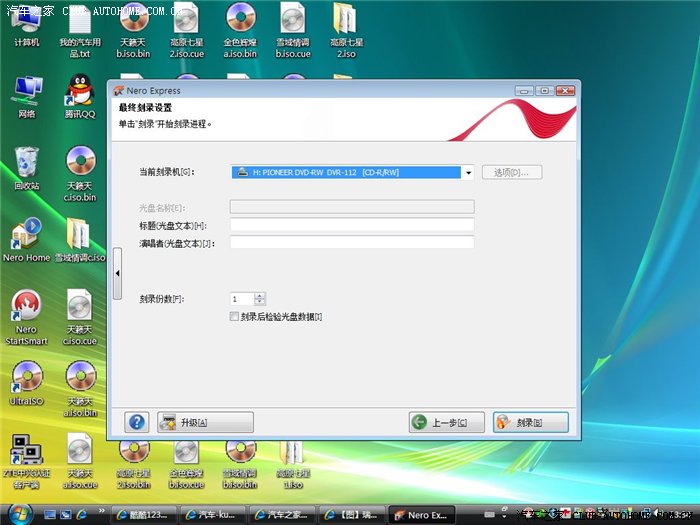Expand quick launch overflow chevron
The height and width of the screenshot is (525, 700).
[102, 511]
